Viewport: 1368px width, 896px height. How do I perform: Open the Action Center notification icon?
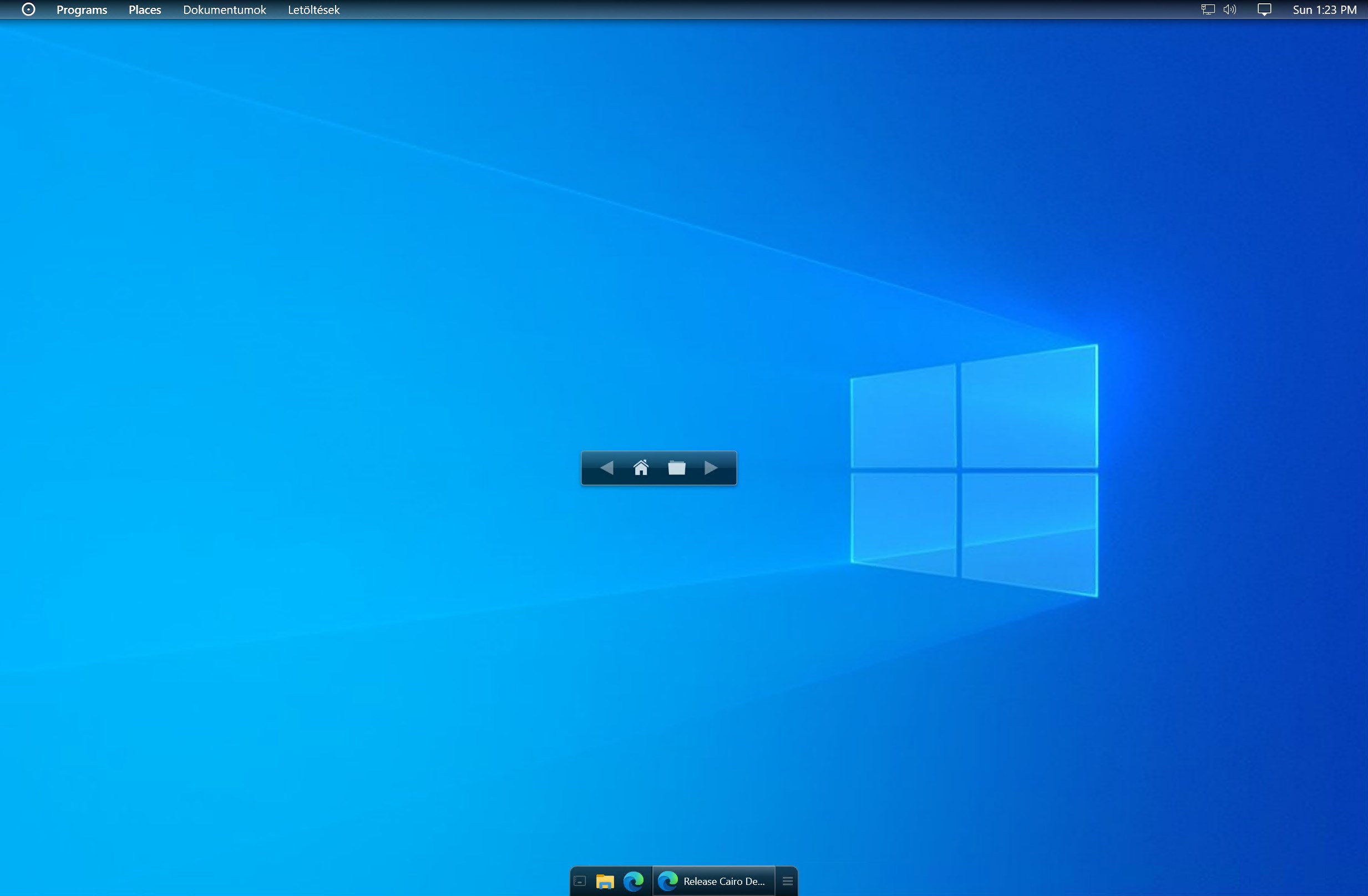1264,10
